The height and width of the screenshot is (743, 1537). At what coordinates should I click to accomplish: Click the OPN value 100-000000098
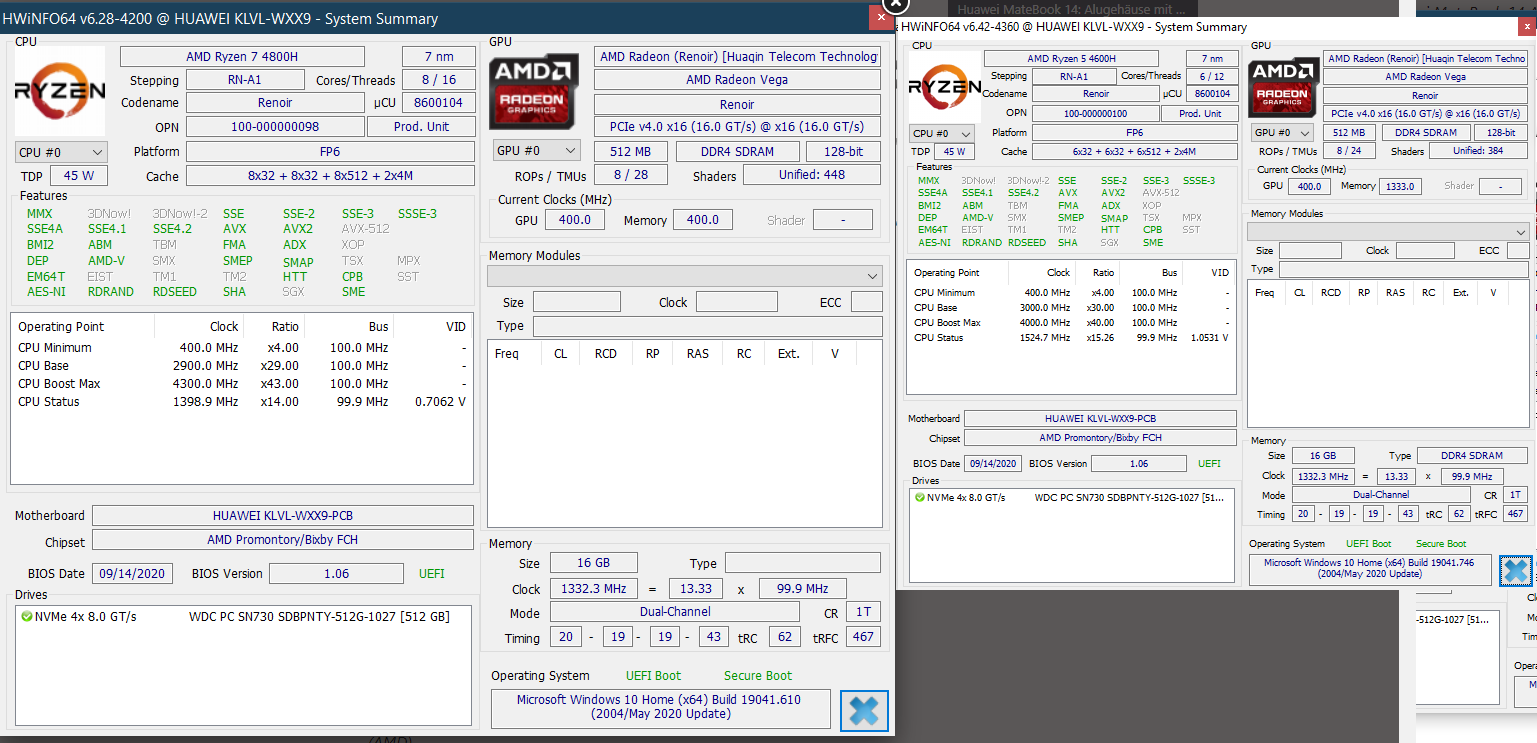point(273,127)
